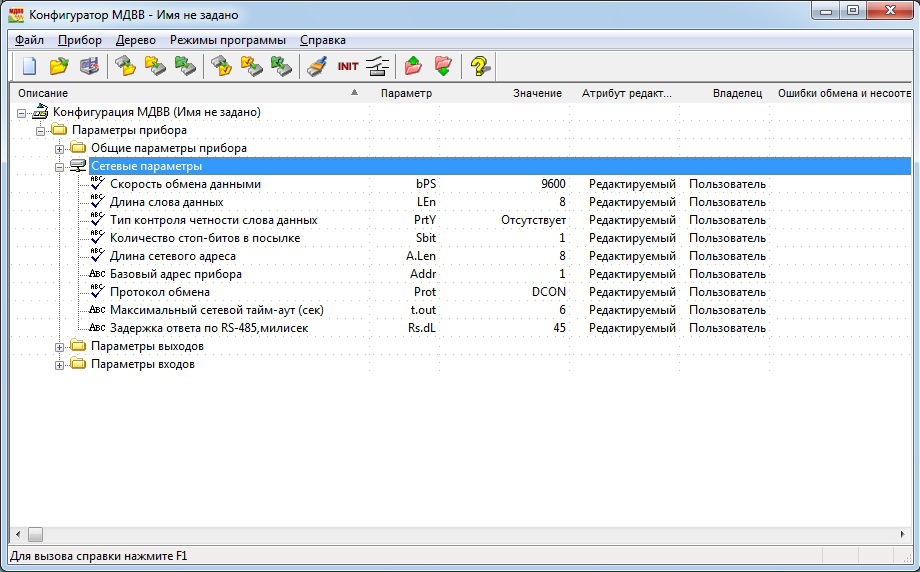
Task: Click the yellow question mark help icon
Action: [x=480, y=67]
